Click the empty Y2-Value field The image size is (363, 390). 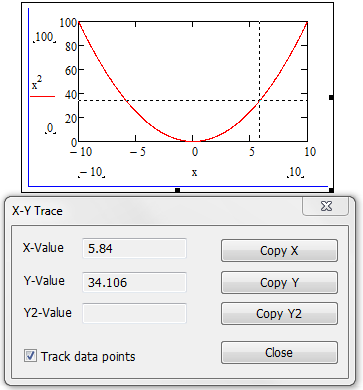[134, 313]
